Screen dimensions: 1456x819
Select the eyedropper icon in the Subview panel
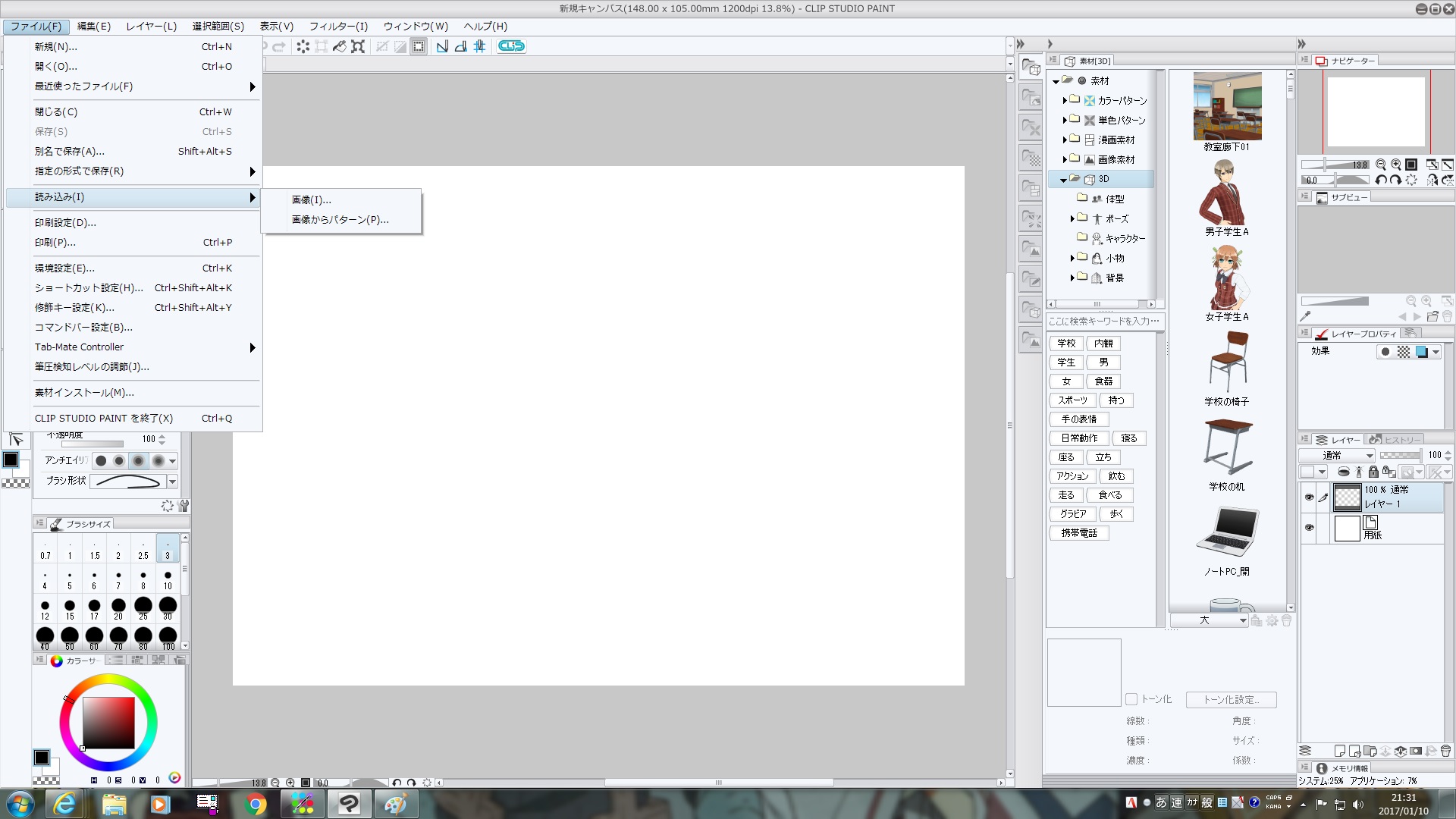point(1307,316)
